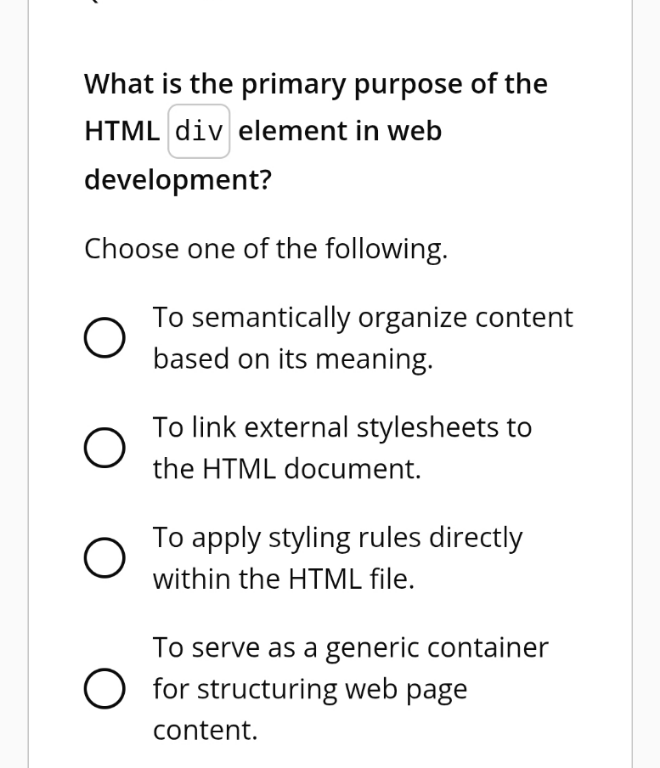660x768 pixels.
Task: Click the word 'development?' in the question
Action: pyautogui.click(x=178, y=180)
